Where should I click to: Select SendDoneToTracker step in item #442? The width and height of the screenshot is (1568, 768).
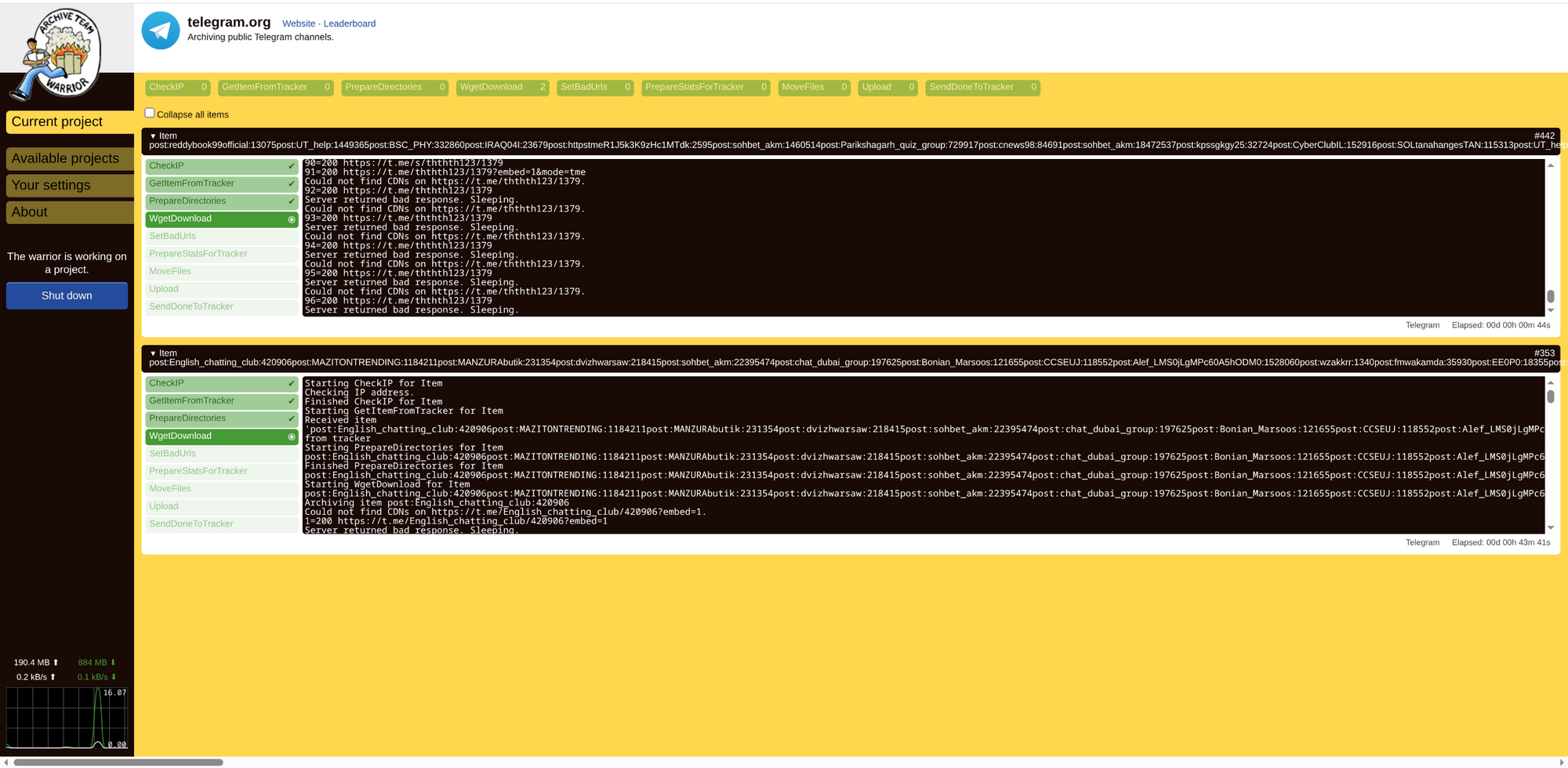click(222, 307)
